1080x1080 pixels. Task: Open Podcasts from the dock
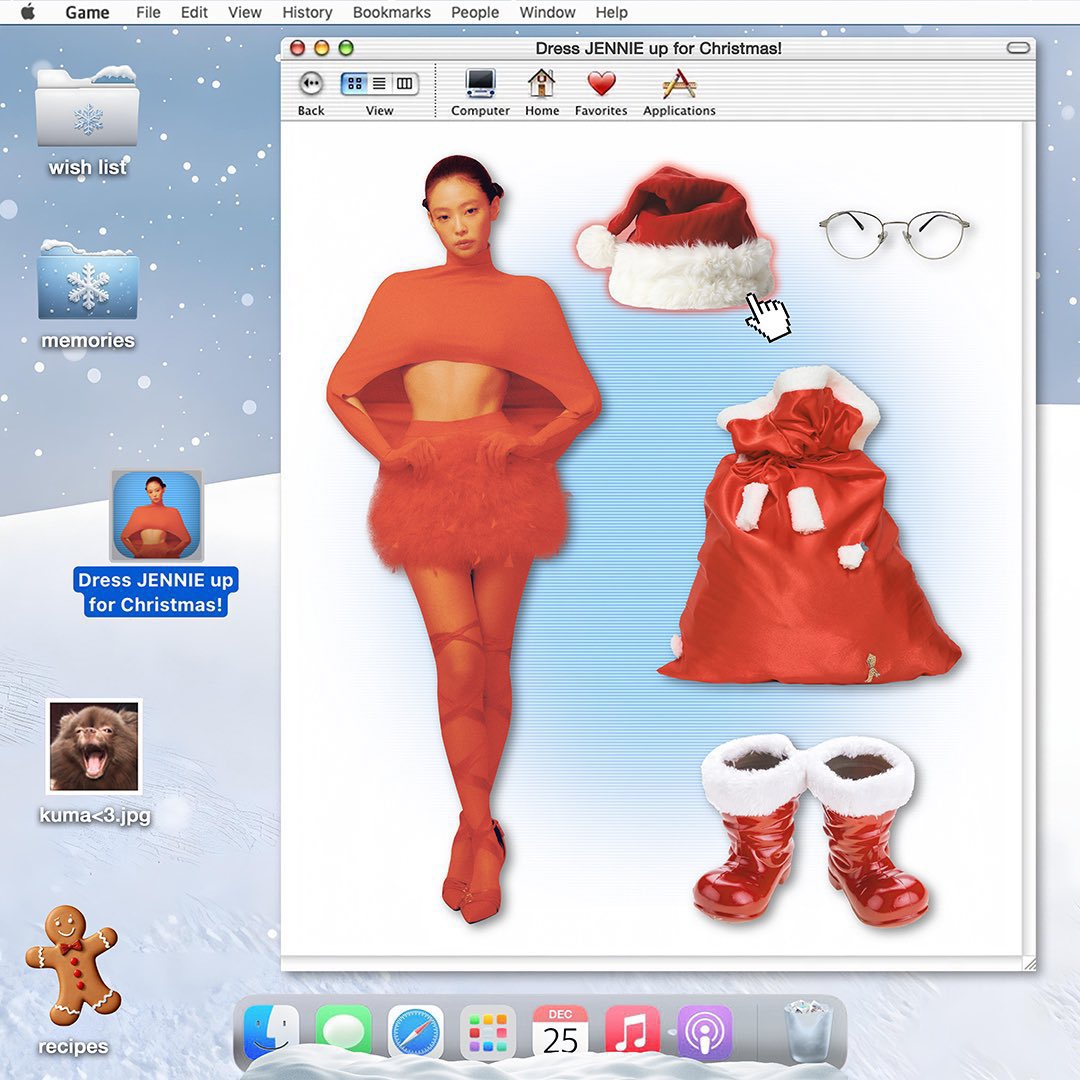(x=705, y=1033)
